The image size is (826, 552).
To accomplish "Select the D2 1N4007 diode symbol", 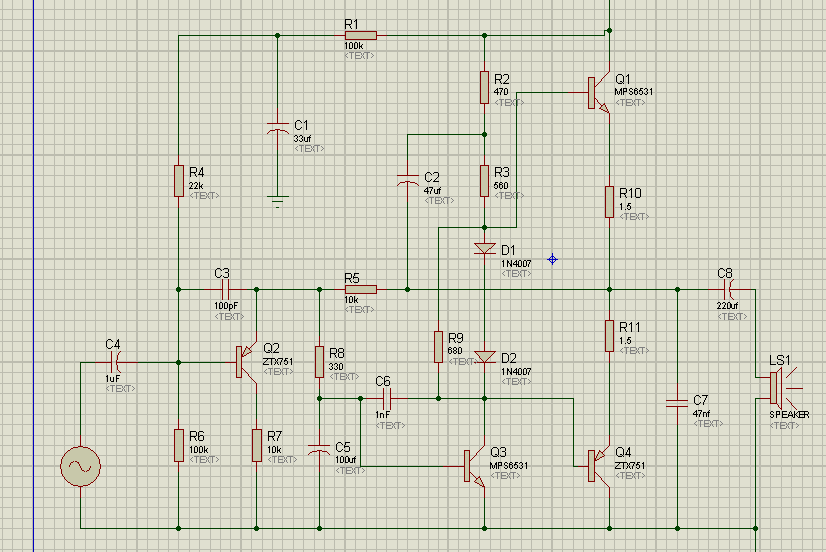I will pyautogui.click(x=484, y=357).
